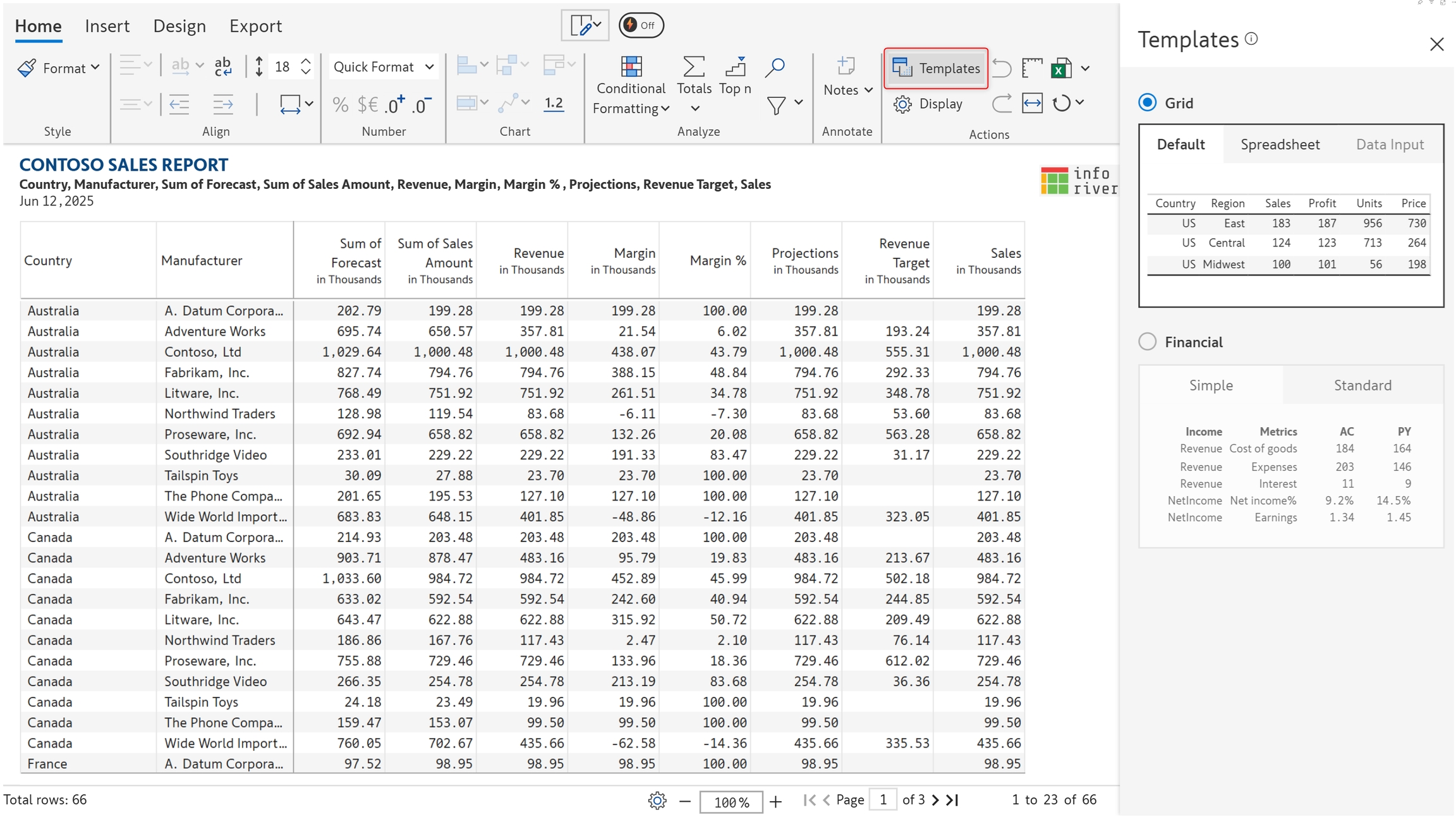This screenshot has width=1456, height=817.
Task: Click the search magnifier icon
Action: point(774,67)
